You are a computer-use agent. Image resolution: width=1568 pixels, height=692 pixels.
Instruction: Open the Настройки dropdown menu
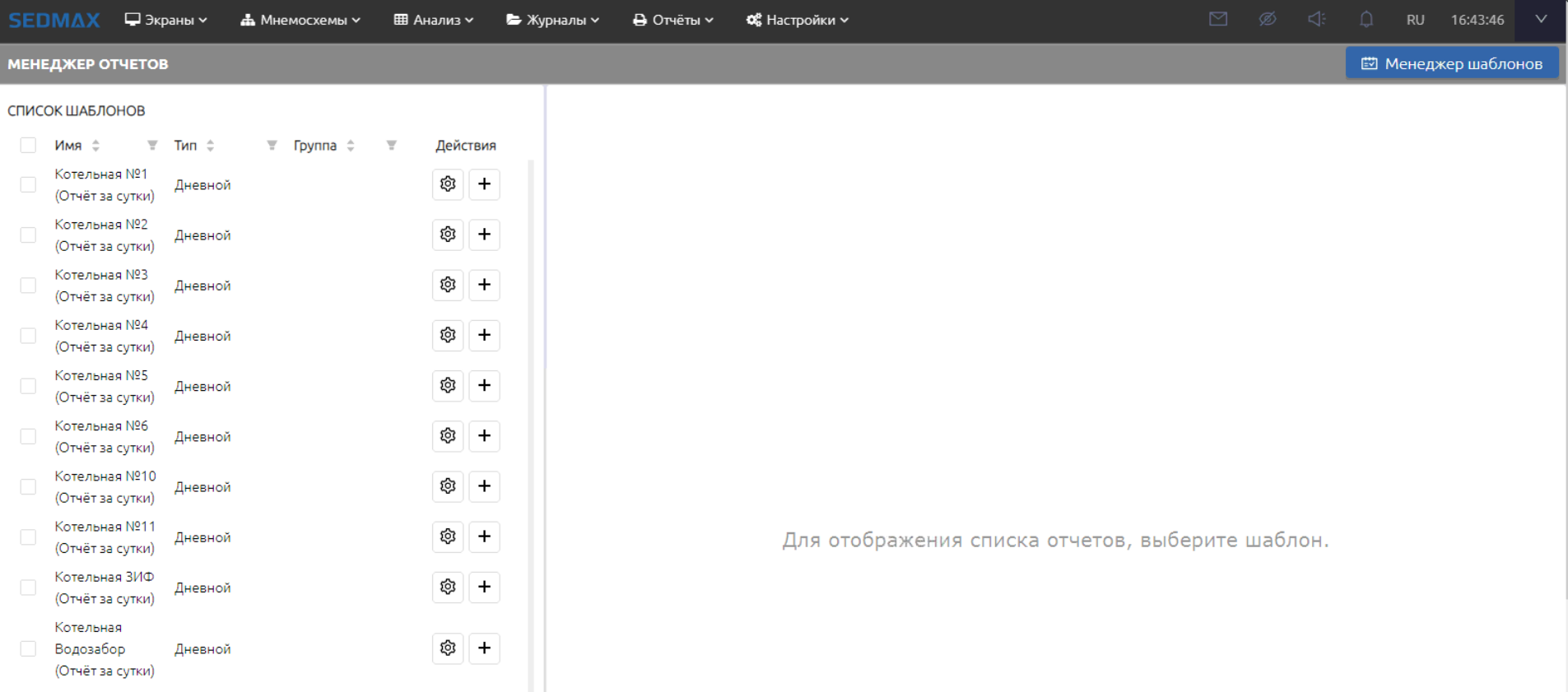point(797,20)
